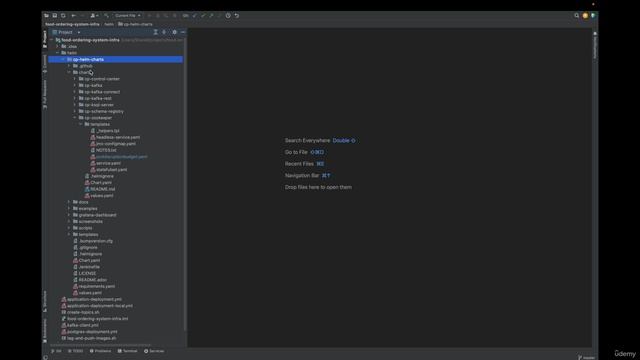Select the cp-schema-registry folder
The image size is (640, 360).
tap(104, 111)
